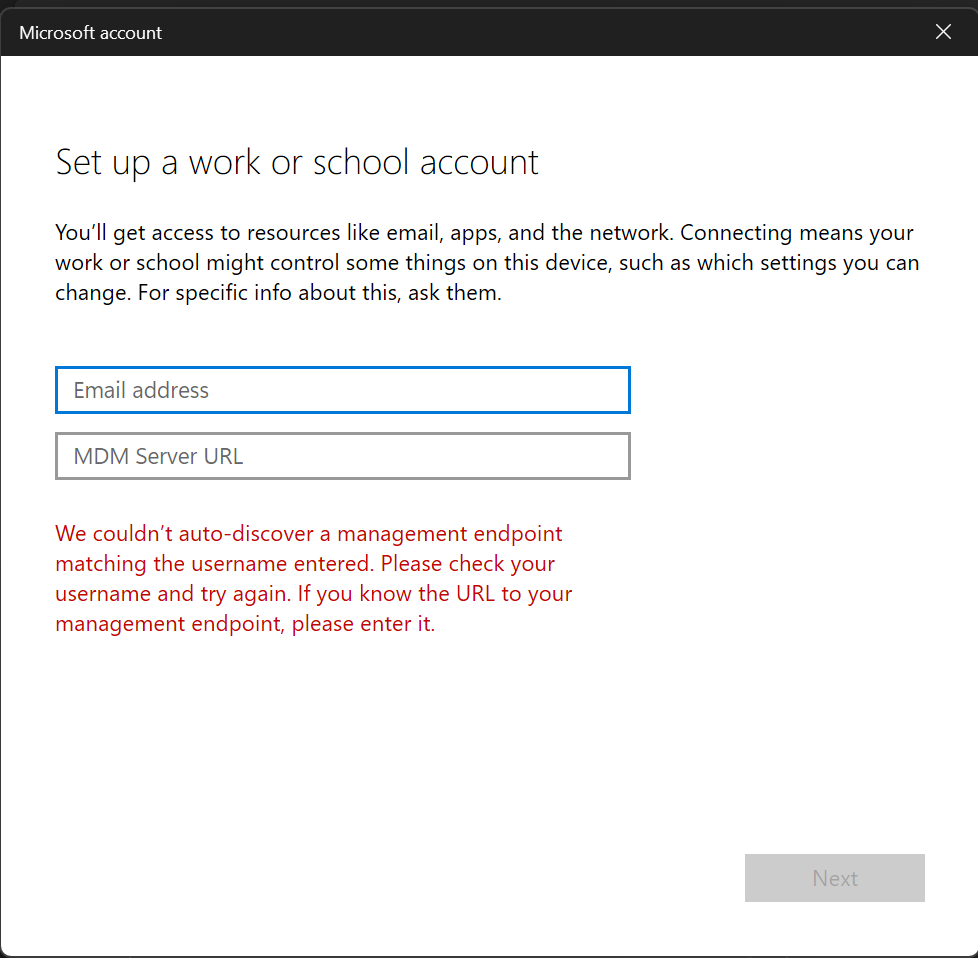
Task: Click the Email address input field
Action: (x=342, y=390)
